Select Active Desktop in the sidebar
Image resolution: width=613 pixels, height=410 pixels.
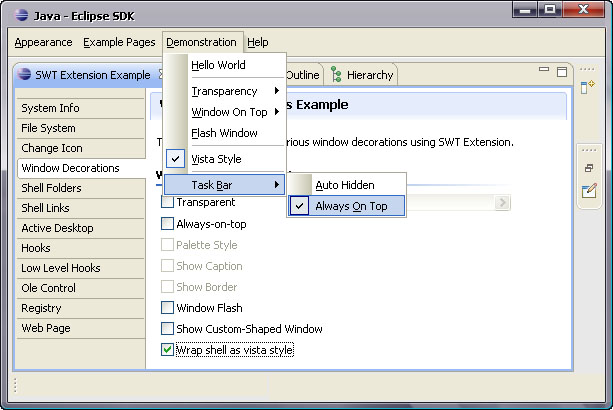click(81, 228)
